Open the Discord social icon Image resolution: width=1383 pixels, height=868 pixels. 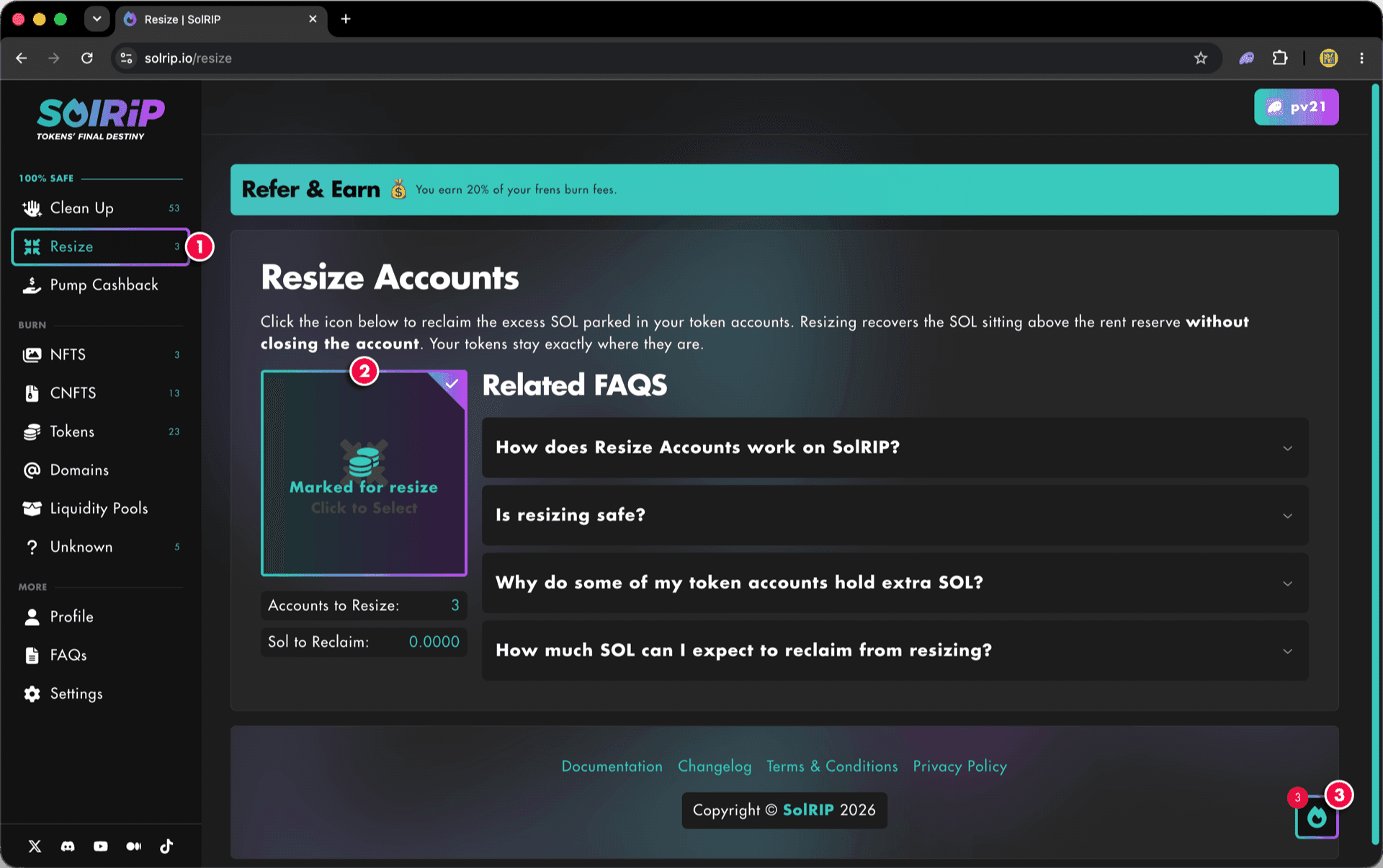(x=68, y=846)
